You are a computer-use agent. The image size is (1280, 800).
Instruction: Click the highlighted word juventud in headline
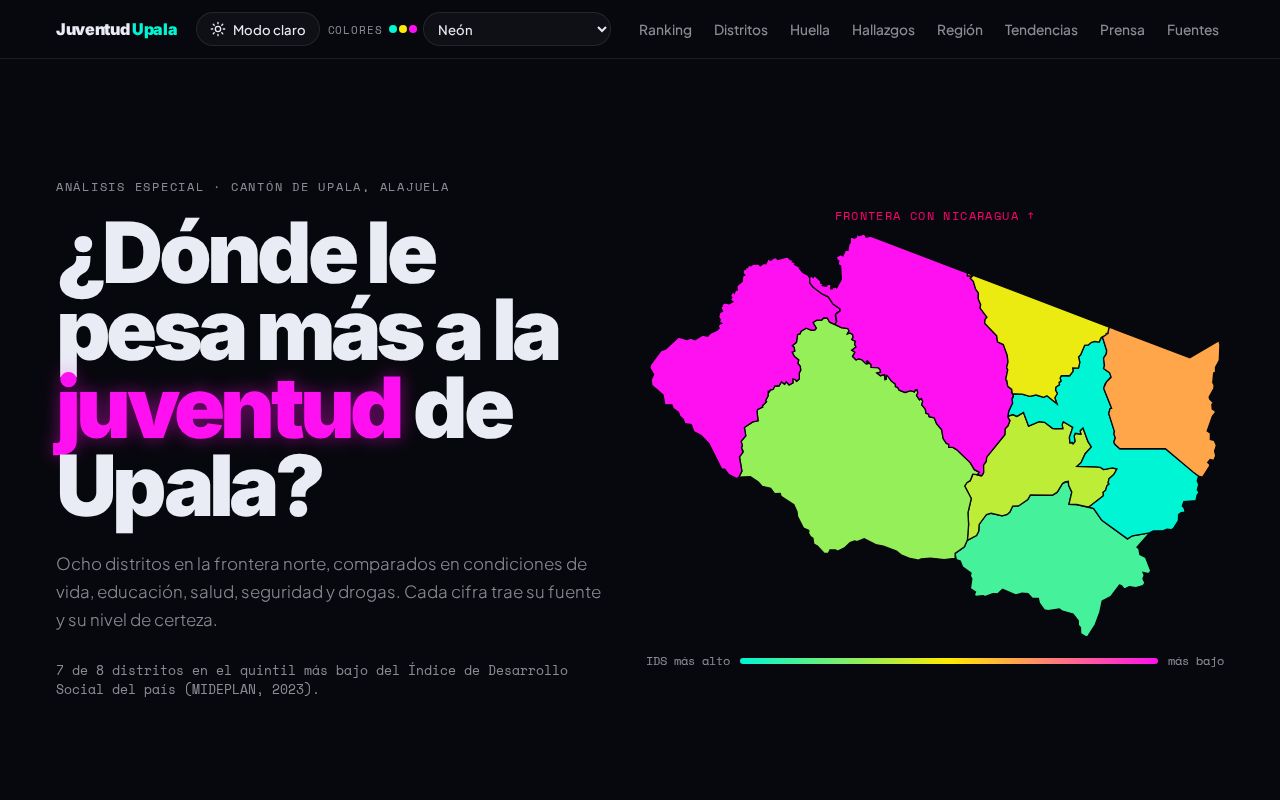[x=229, y=410]
